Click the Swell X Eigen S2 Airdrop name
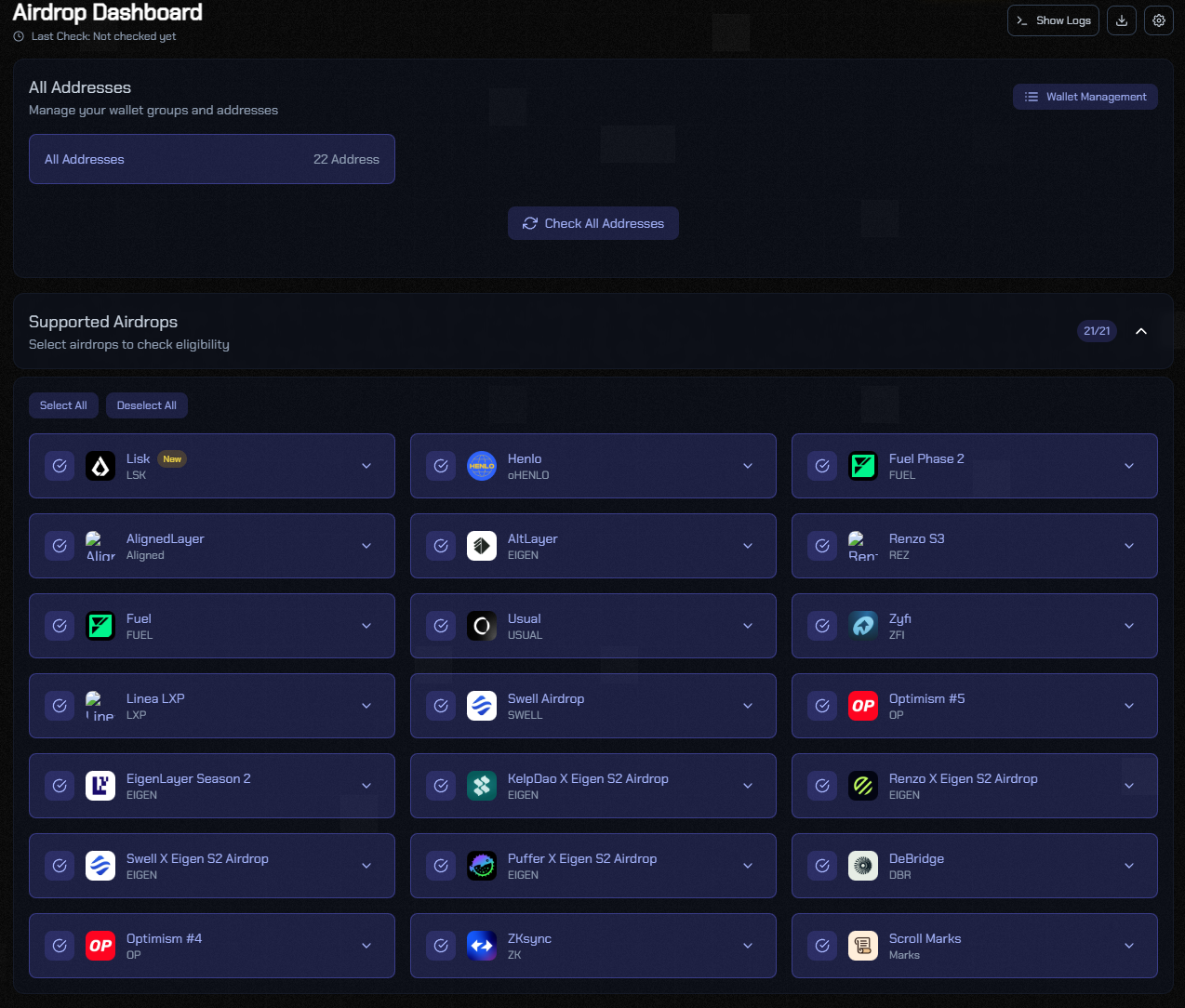The image size is (1185, 1008). [197, 858]
